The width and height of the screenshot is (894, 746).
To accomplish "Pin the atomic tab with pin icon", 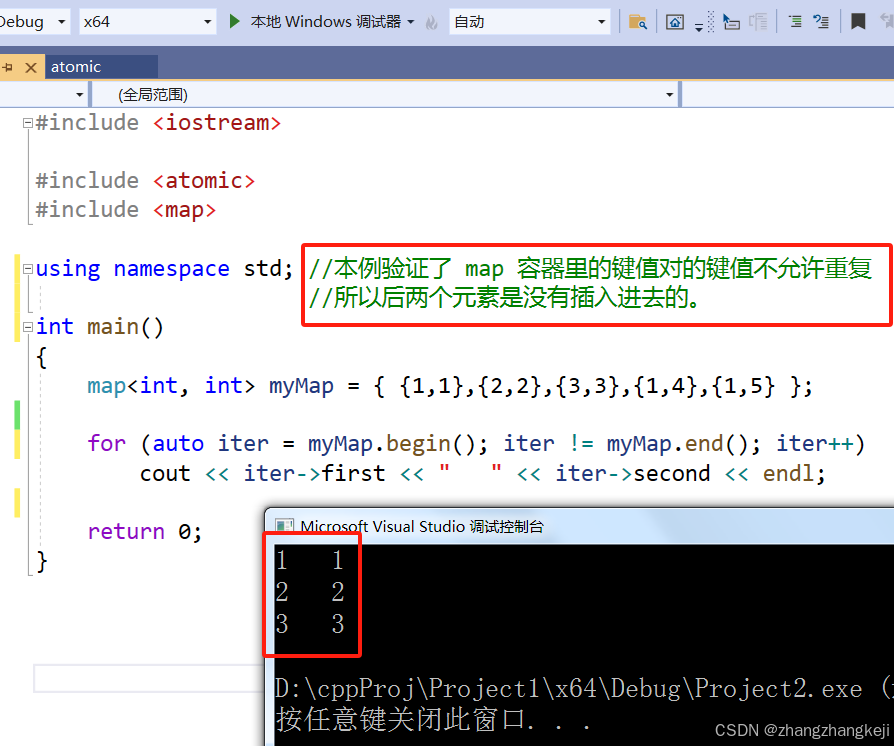I will coord(8,67).
